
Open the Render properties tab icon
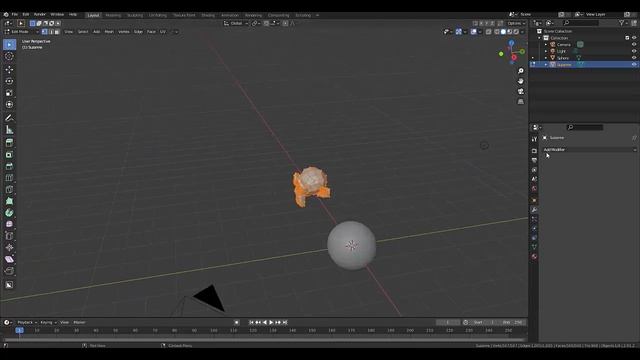[x=534, y=151]
